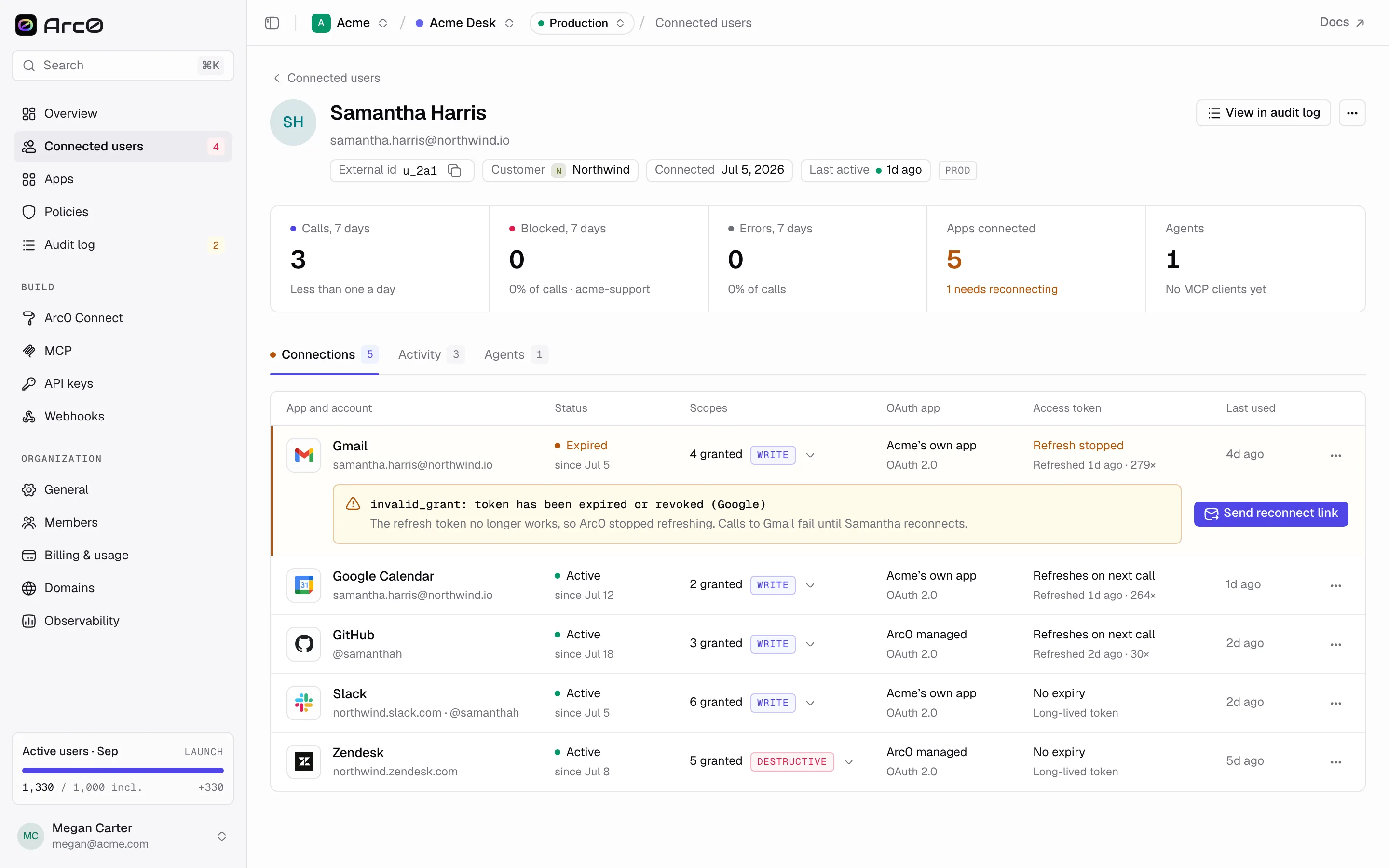Click the samantha.harris@northwind.io email under the name
The image size is (1389, 868).
pos(420,141)
